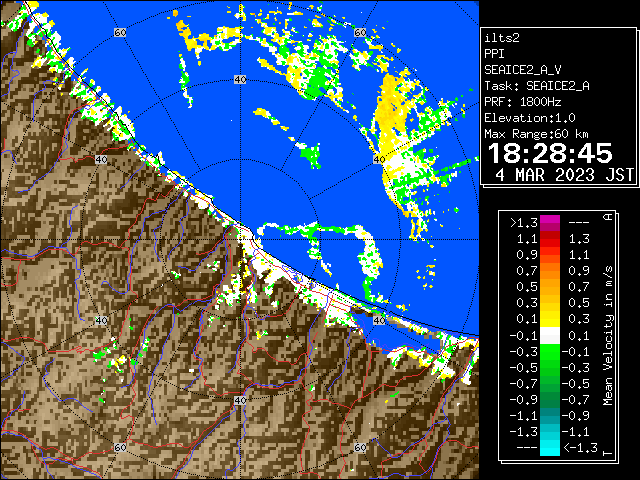Click the '60' range ring label at the map's upper right

point(360,32)
